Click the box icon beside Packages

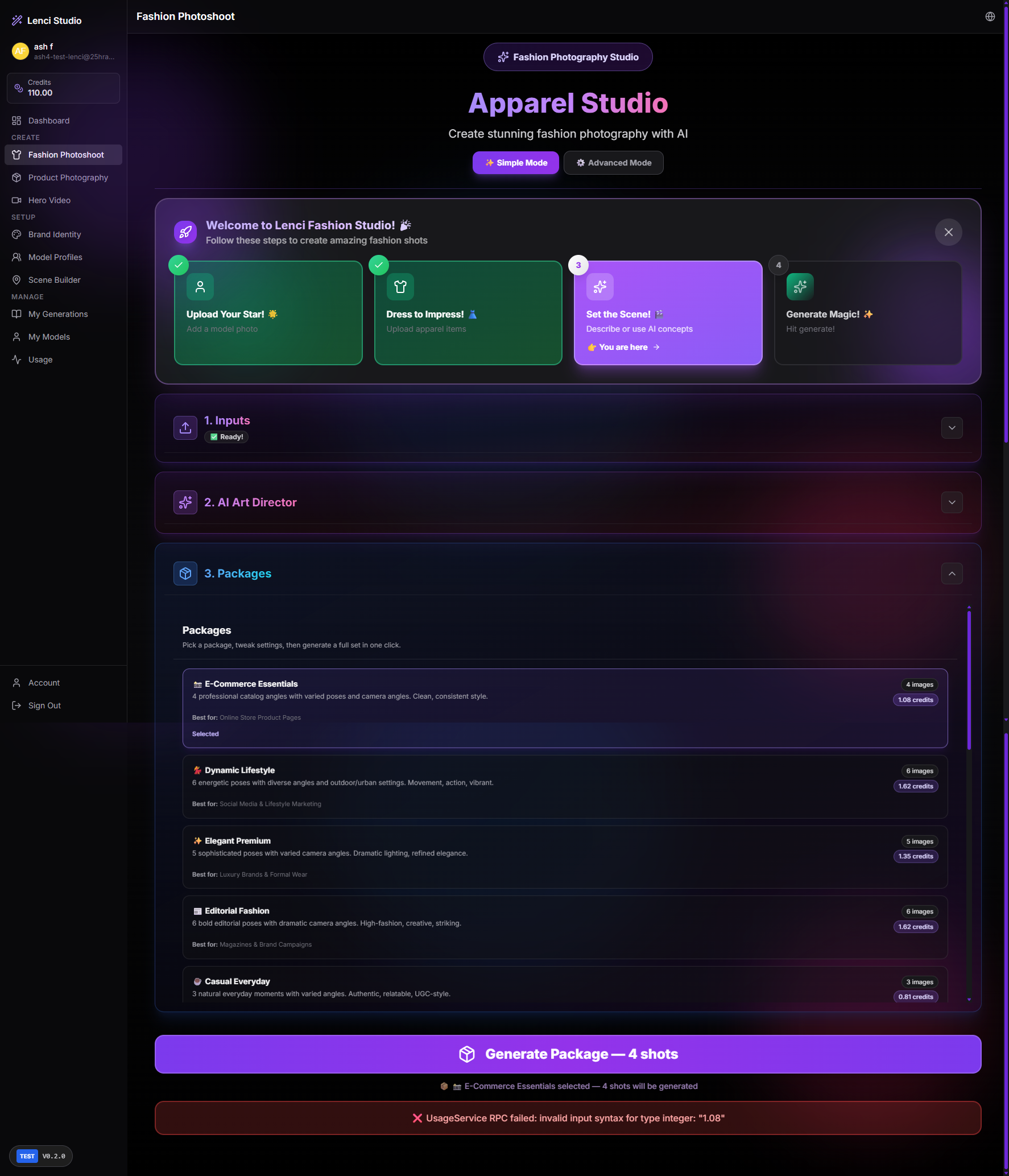pos(185,573)
